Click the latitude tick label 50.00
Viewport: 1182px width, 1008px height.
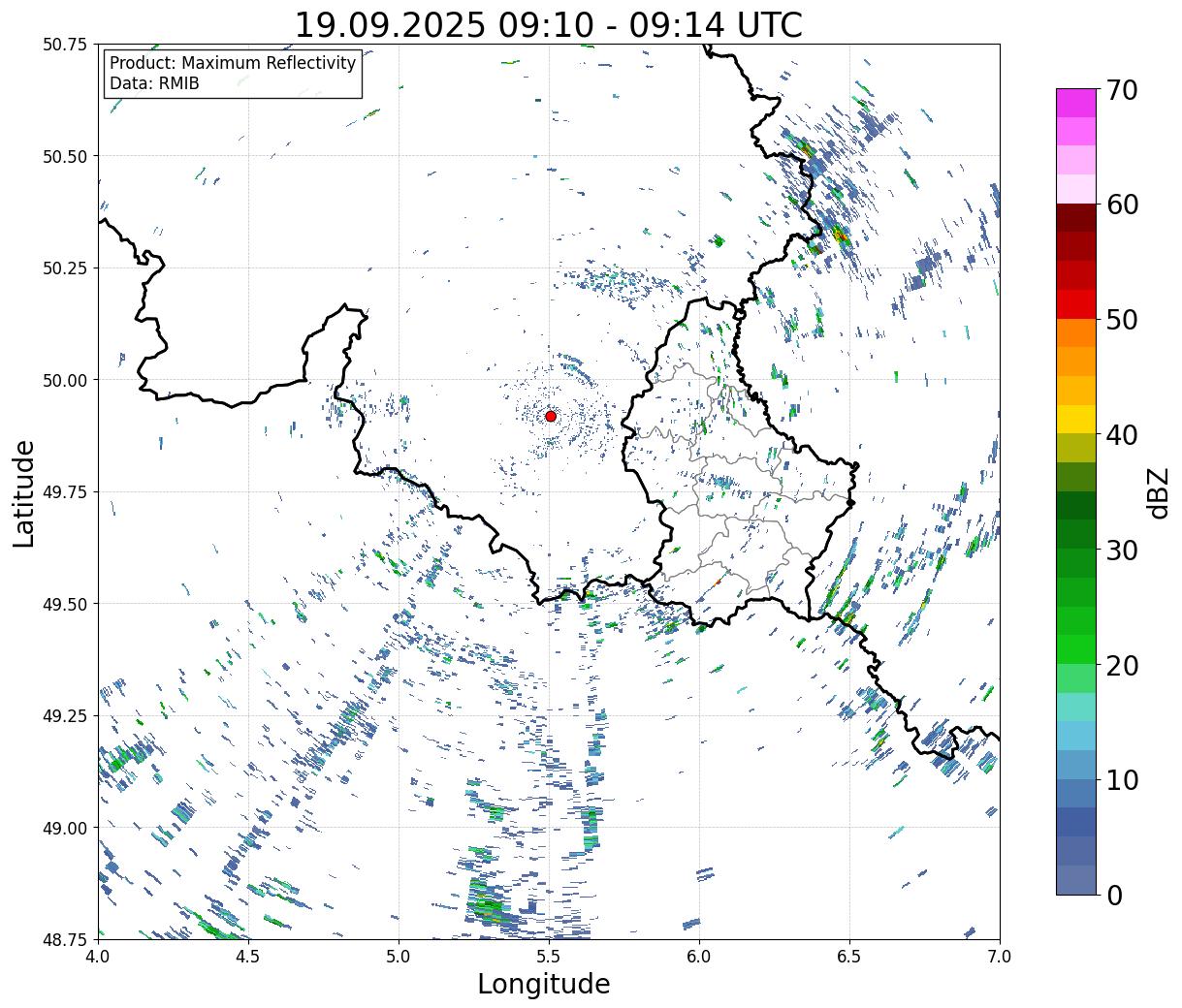(x=65, y=380)
